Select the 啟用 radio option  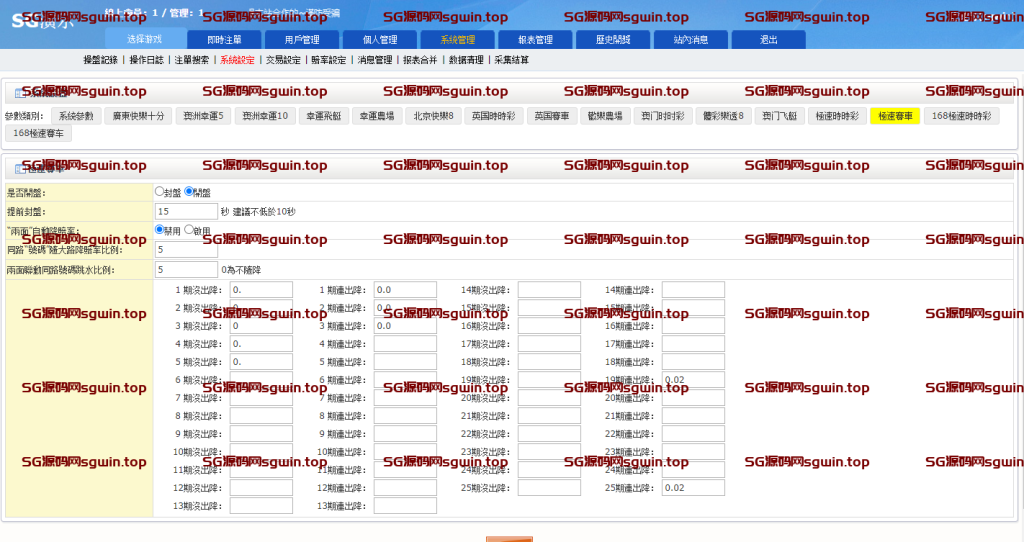pos(189,229)
